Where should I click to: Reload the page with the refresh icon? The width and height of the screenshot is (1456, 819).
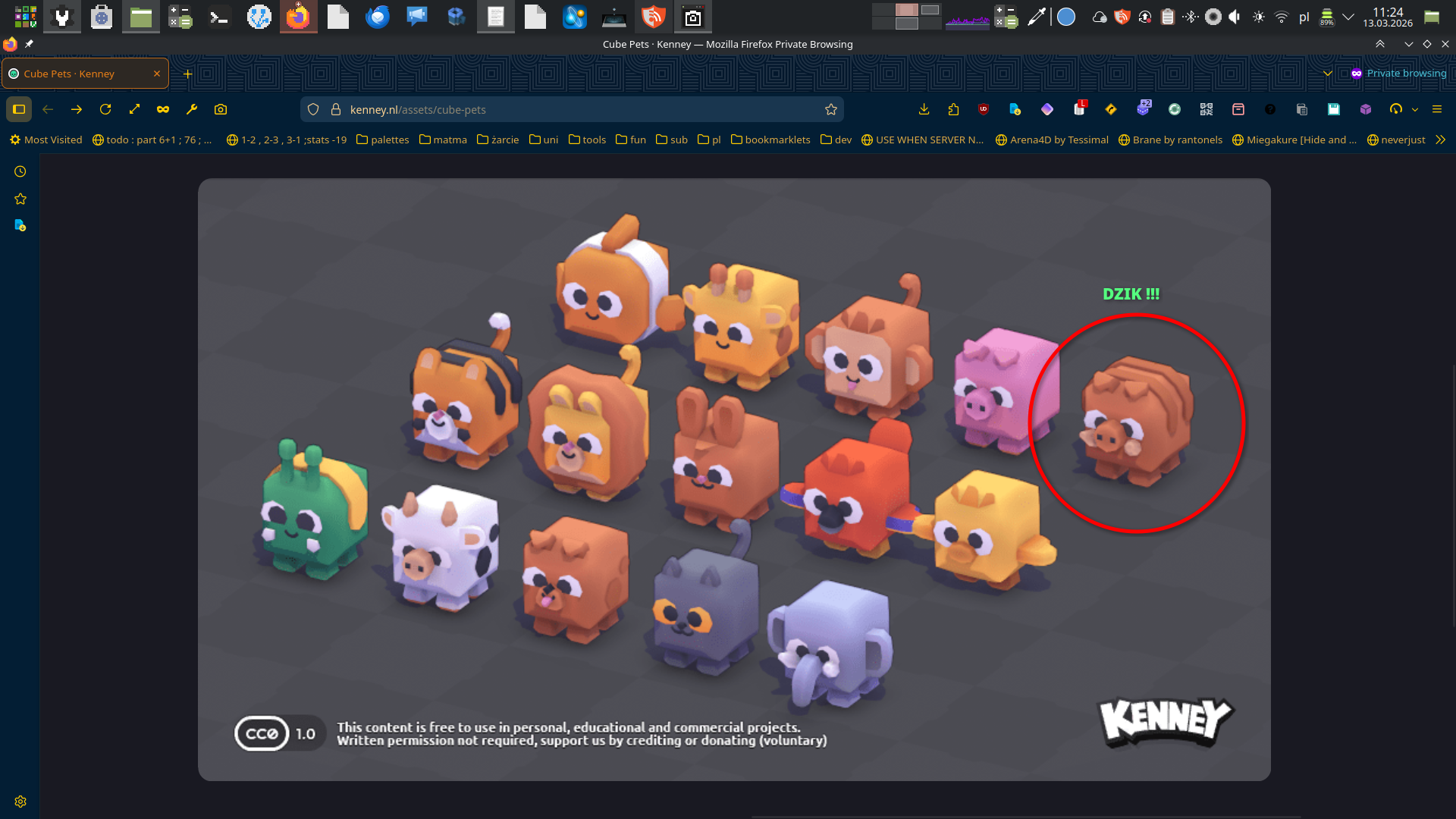click(x=105, y=109)
